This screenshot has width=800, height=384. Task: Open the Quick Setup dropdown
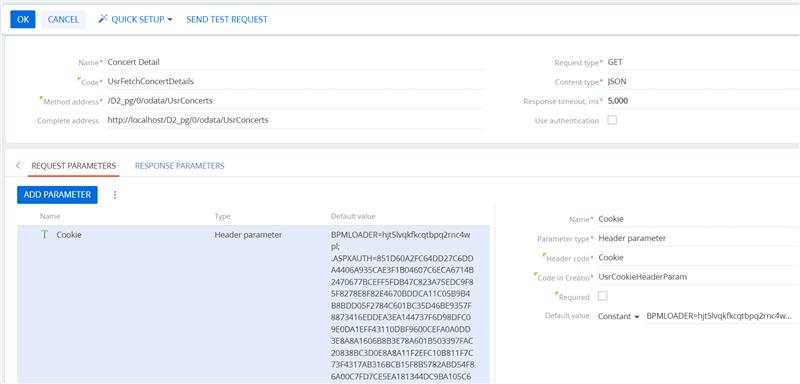tap(136, 19)
